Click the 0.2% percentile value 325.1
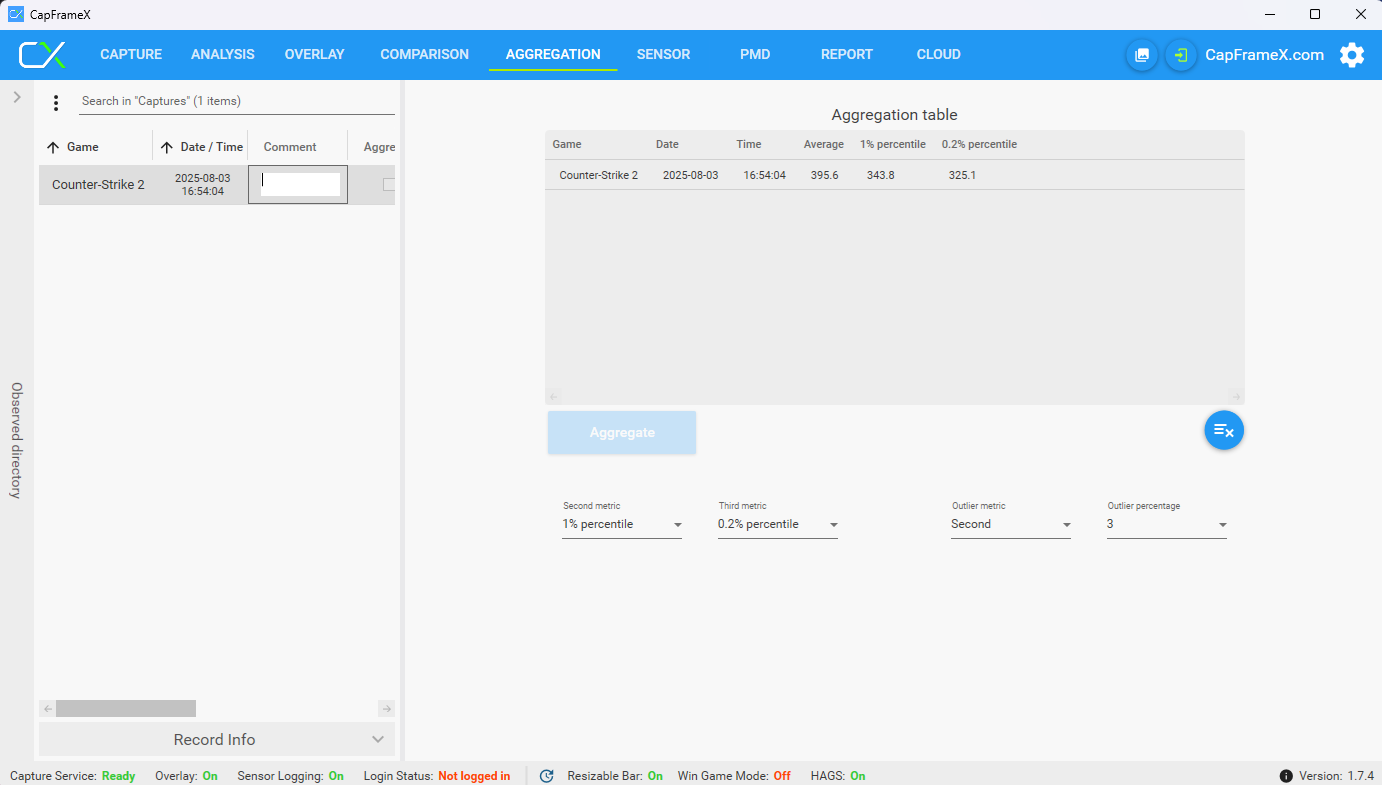This screenshot has height=785, width=1382. 962,175
